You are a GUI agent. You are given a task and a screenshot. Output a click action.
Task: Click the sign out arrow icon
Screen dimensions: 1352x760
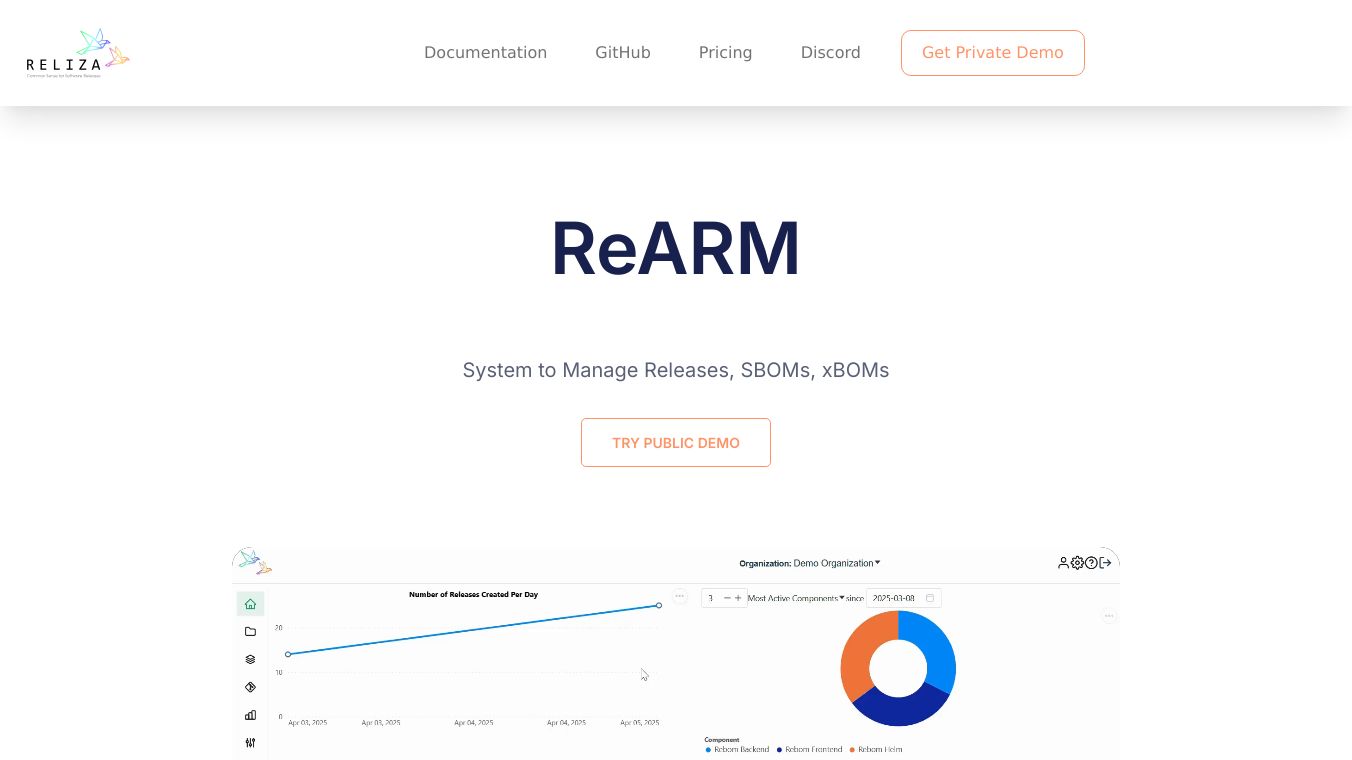[1105, 563]
